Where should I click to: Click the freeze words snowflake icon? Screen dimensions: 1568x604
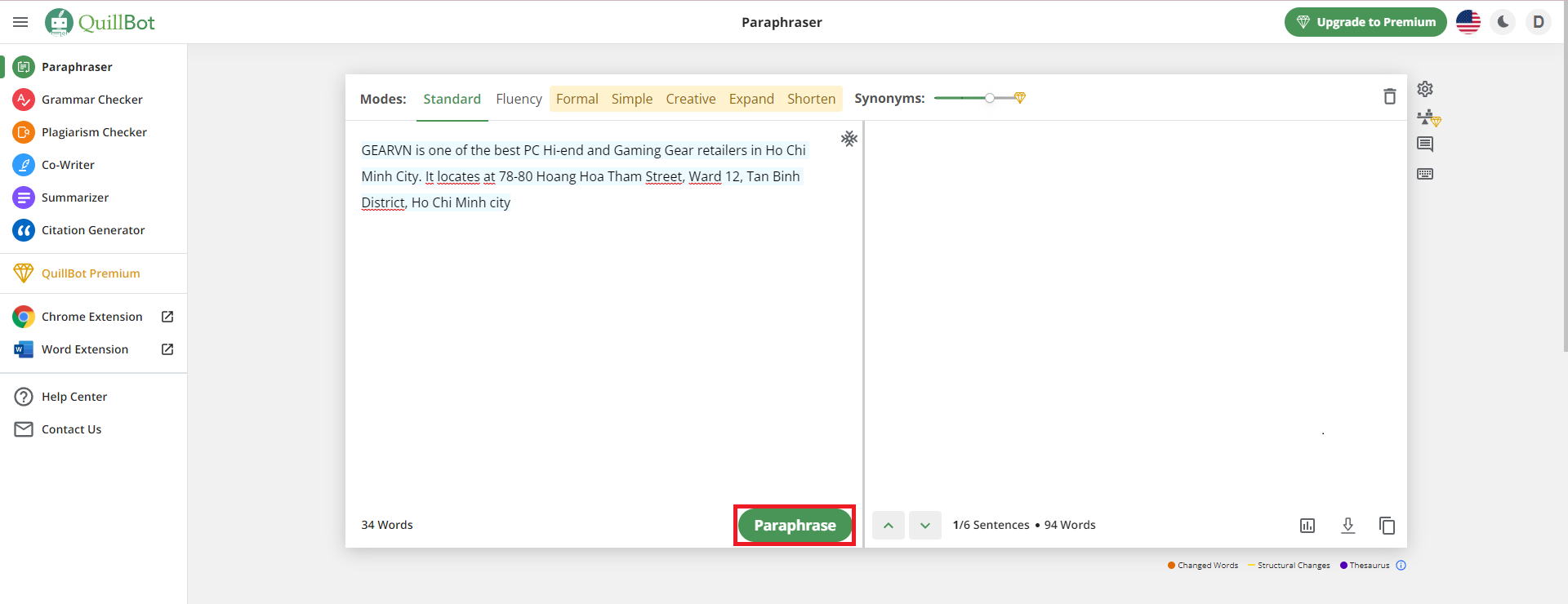[x=849, y=139]
